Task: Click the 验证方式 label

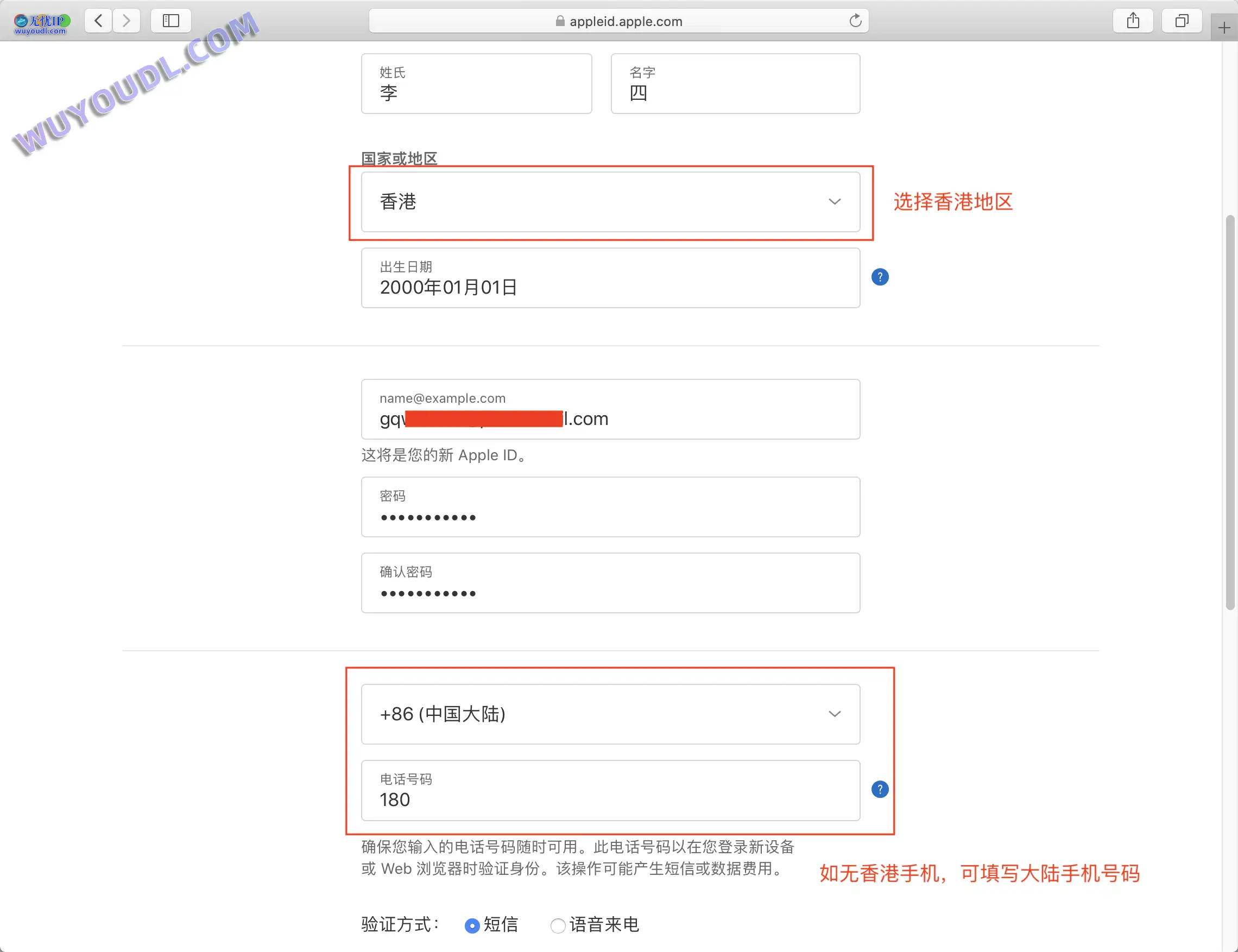Action: click(400, 925)
